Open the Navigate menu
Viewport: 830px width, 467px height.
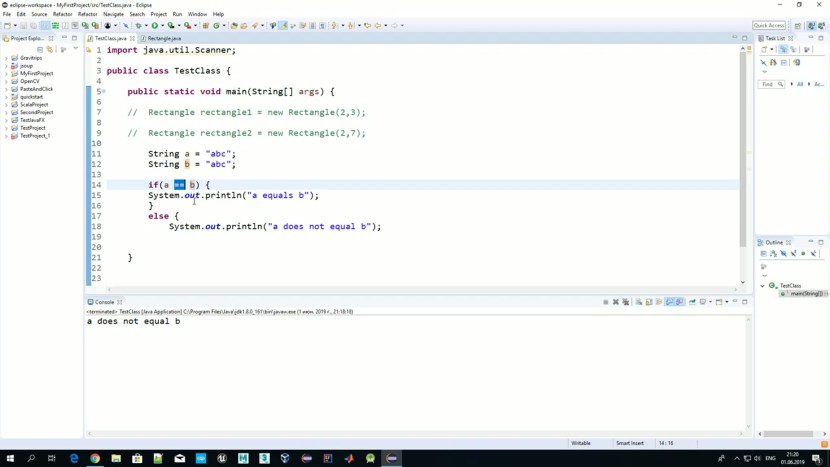(113, 14)
